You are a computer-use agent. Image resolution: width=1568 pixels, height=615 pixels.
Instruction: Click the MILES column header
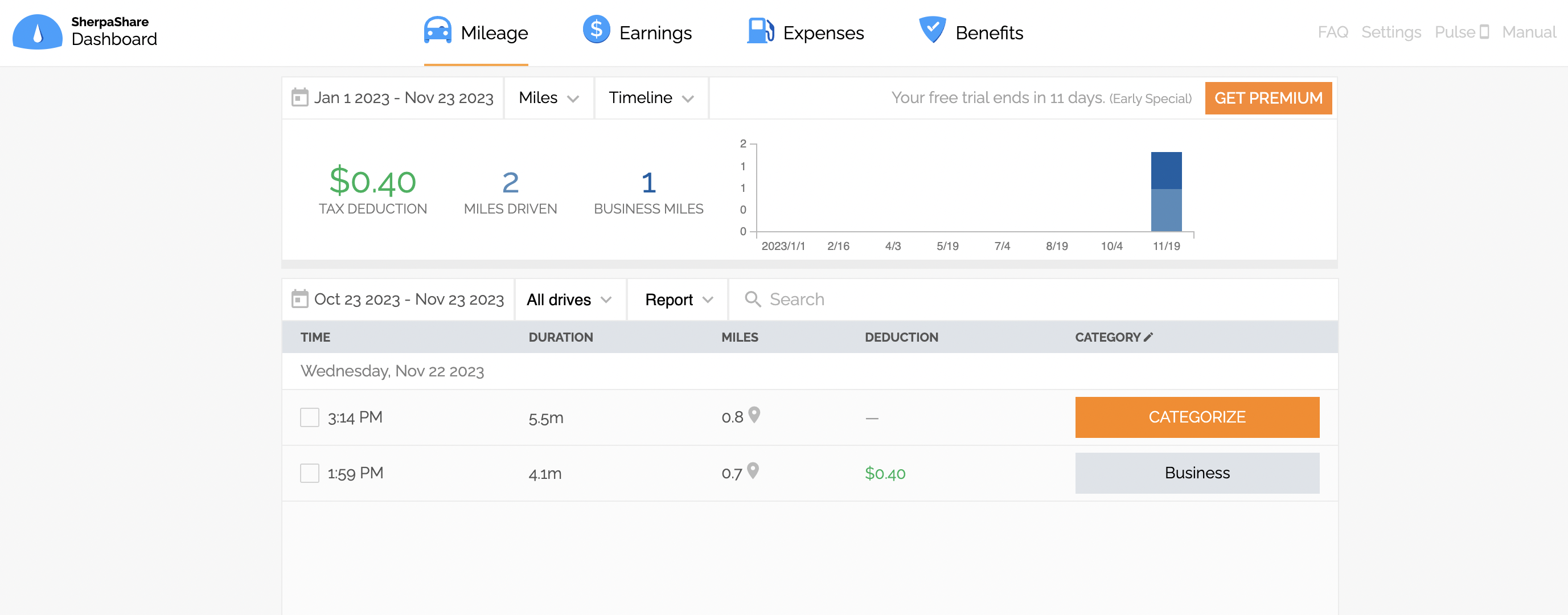pos(740,337)
